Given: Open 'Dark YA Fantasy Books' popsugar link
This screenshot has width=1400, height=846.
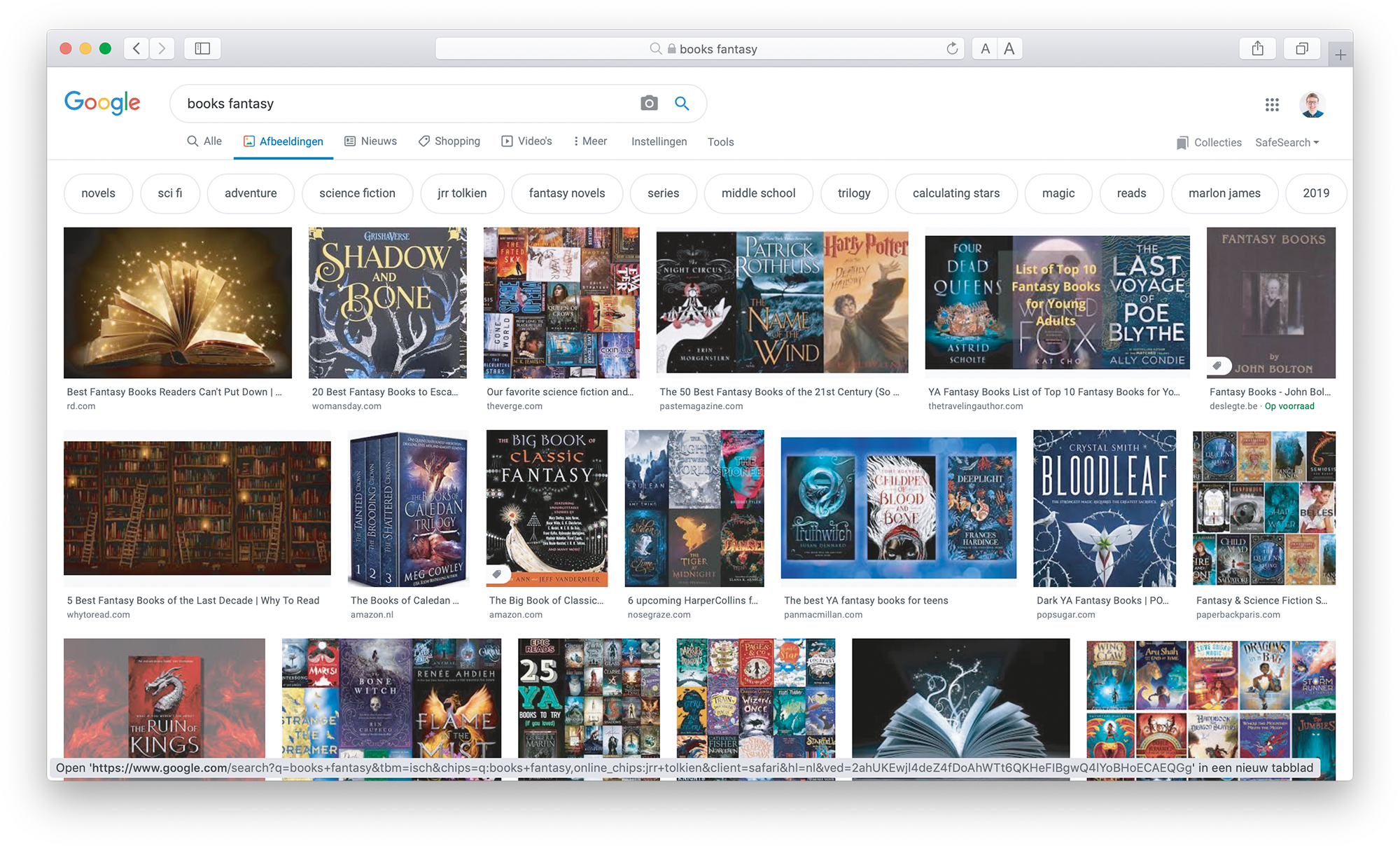Looking at the screenshot, I should coord(1103,601).
